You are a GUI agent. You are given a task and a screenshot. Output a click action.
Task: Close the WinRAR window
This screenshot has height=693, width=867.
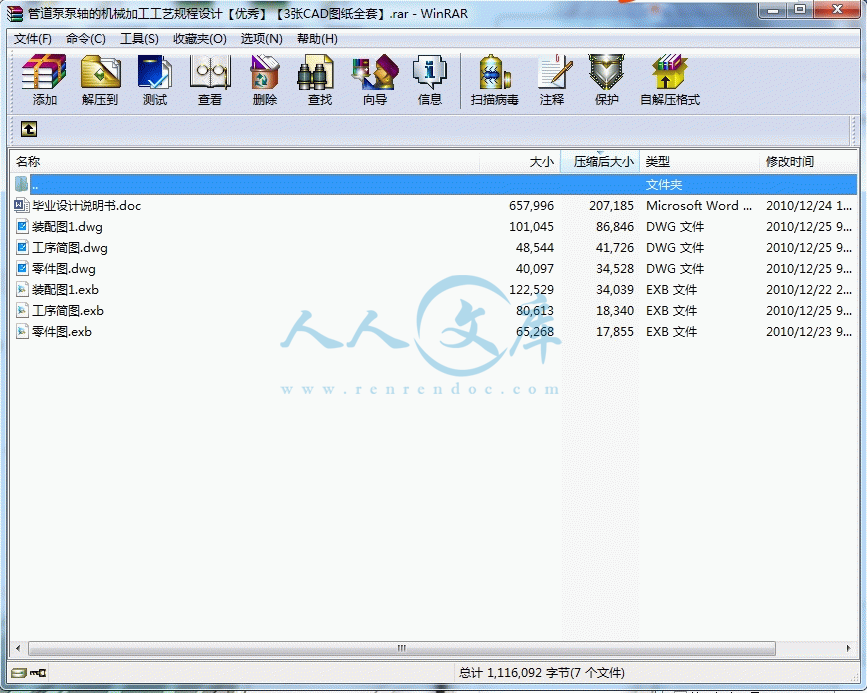point(837,11)
